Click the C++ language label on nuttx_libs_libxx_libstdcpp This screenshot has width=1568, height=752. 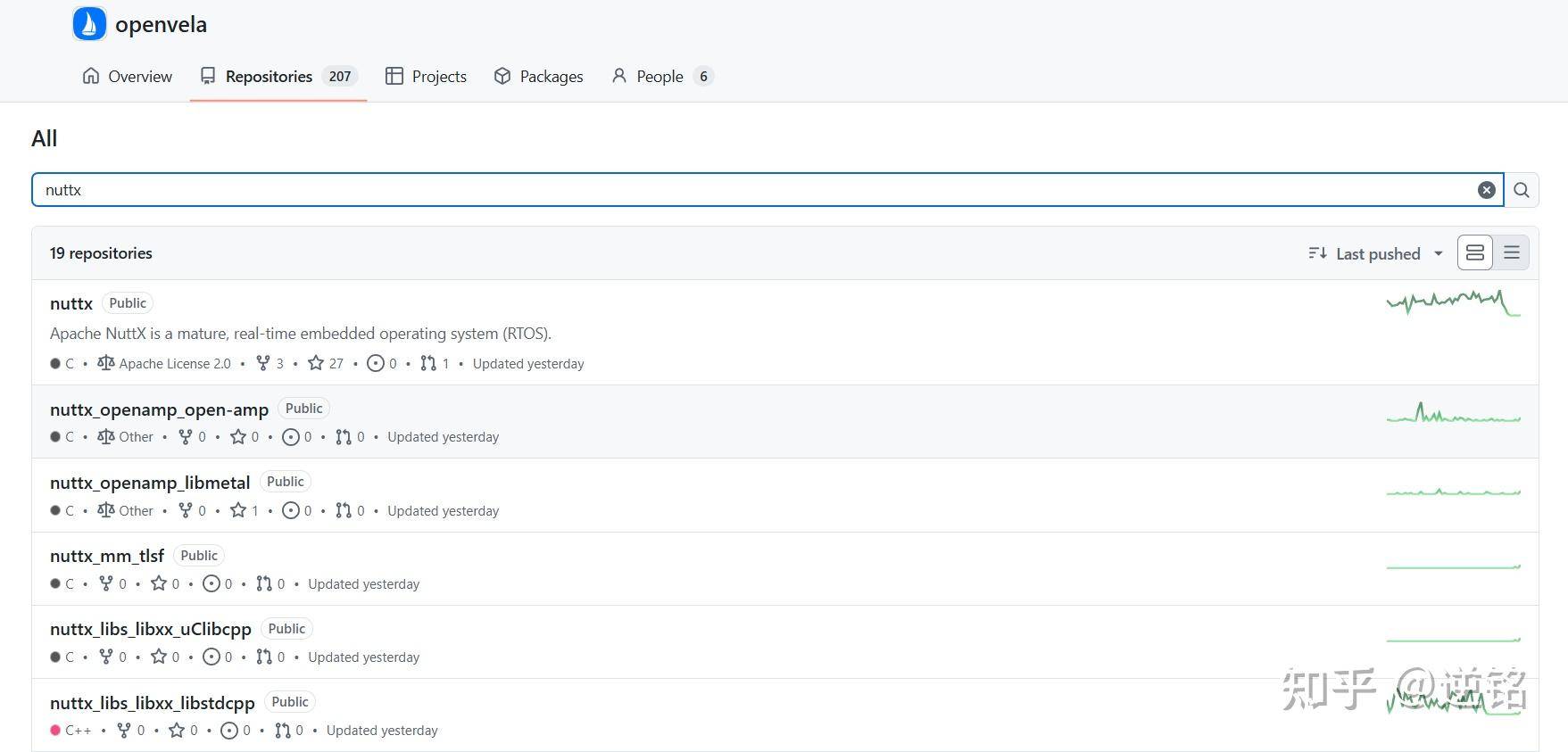[71, 731]
